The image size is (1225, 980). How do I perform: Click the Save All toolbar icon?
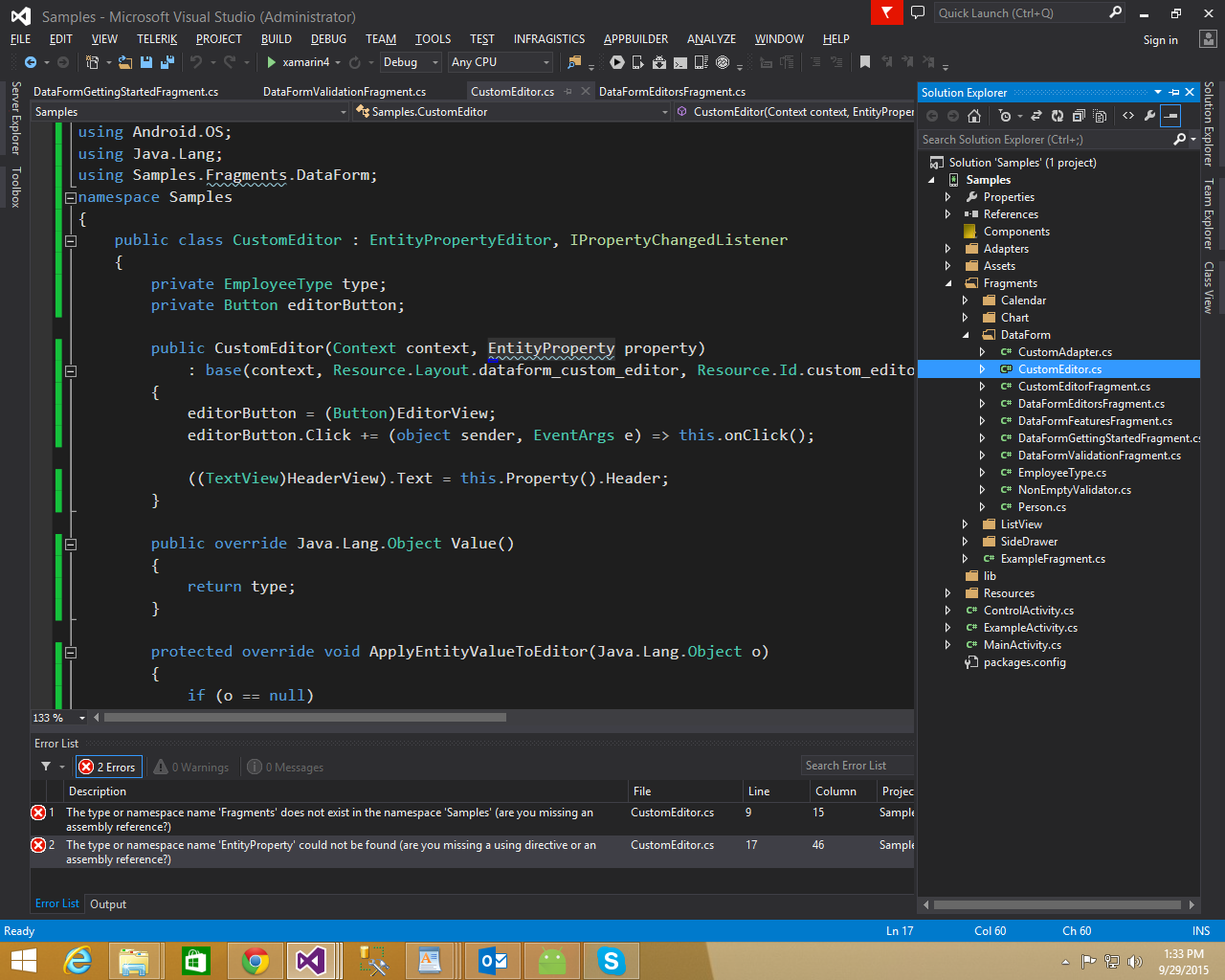coord(167,62)
